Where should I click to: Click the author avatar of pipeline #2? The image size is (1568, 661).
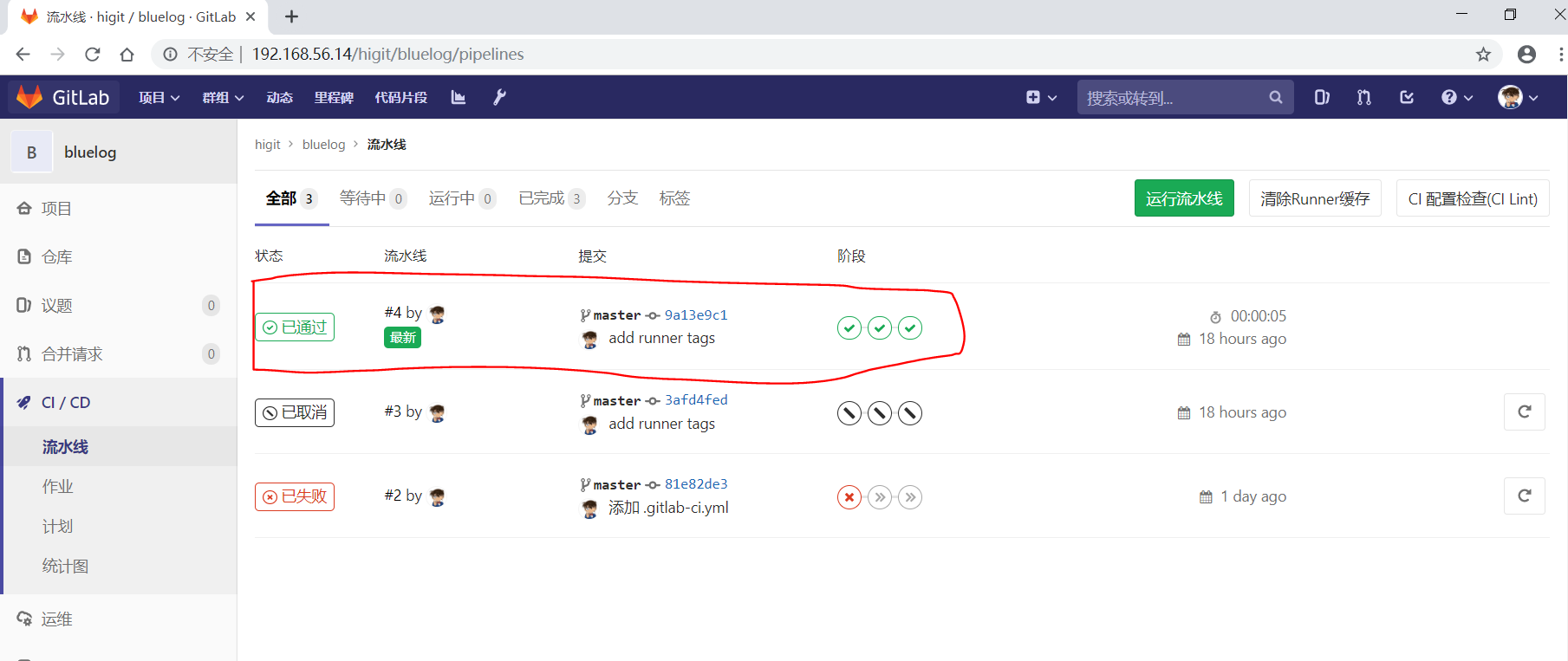click(x=438, y=496)
